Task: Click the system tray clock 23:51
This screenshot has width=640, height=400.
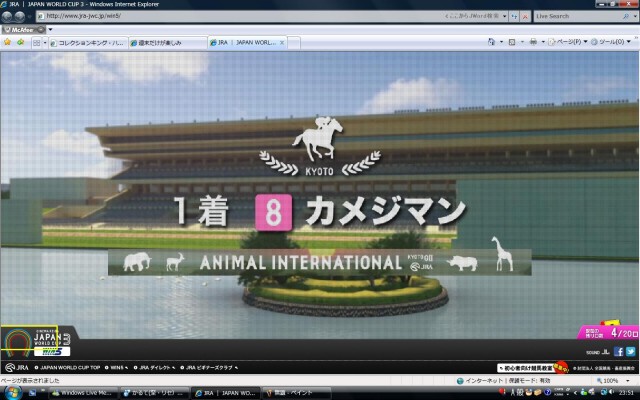Action: [626, 393]
